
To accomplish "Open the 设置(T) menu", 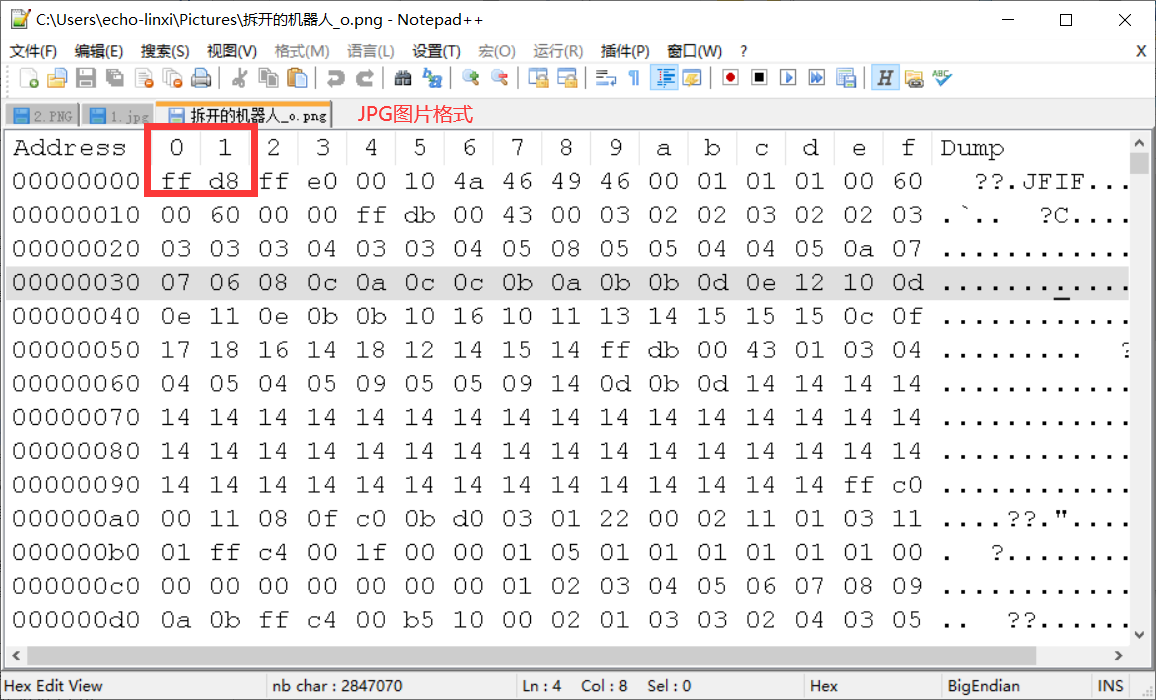I will (438, 50).
